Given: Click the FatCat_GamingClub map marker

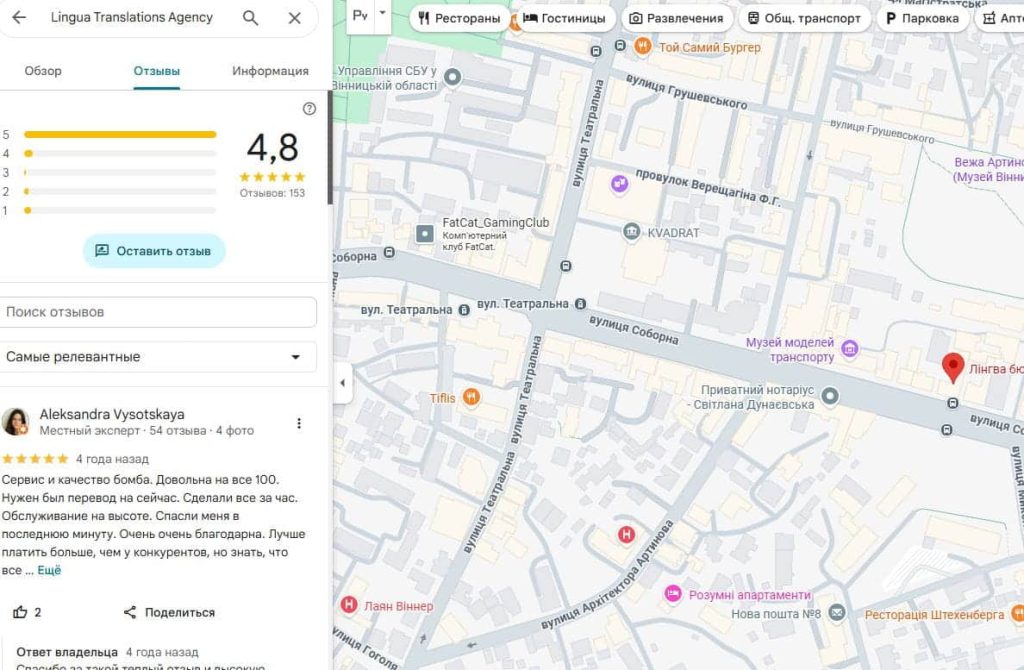Looking at the screenshot, I should tap(425, 233).
